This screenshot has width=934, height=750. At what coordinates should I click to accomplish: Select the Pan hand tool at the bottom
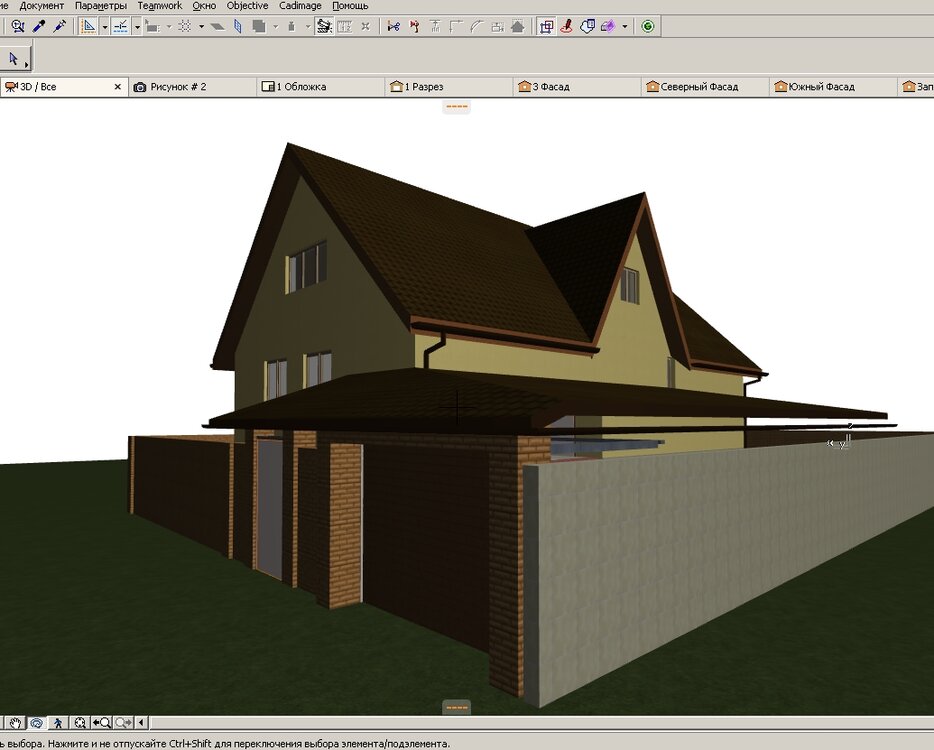pos(15,721)
